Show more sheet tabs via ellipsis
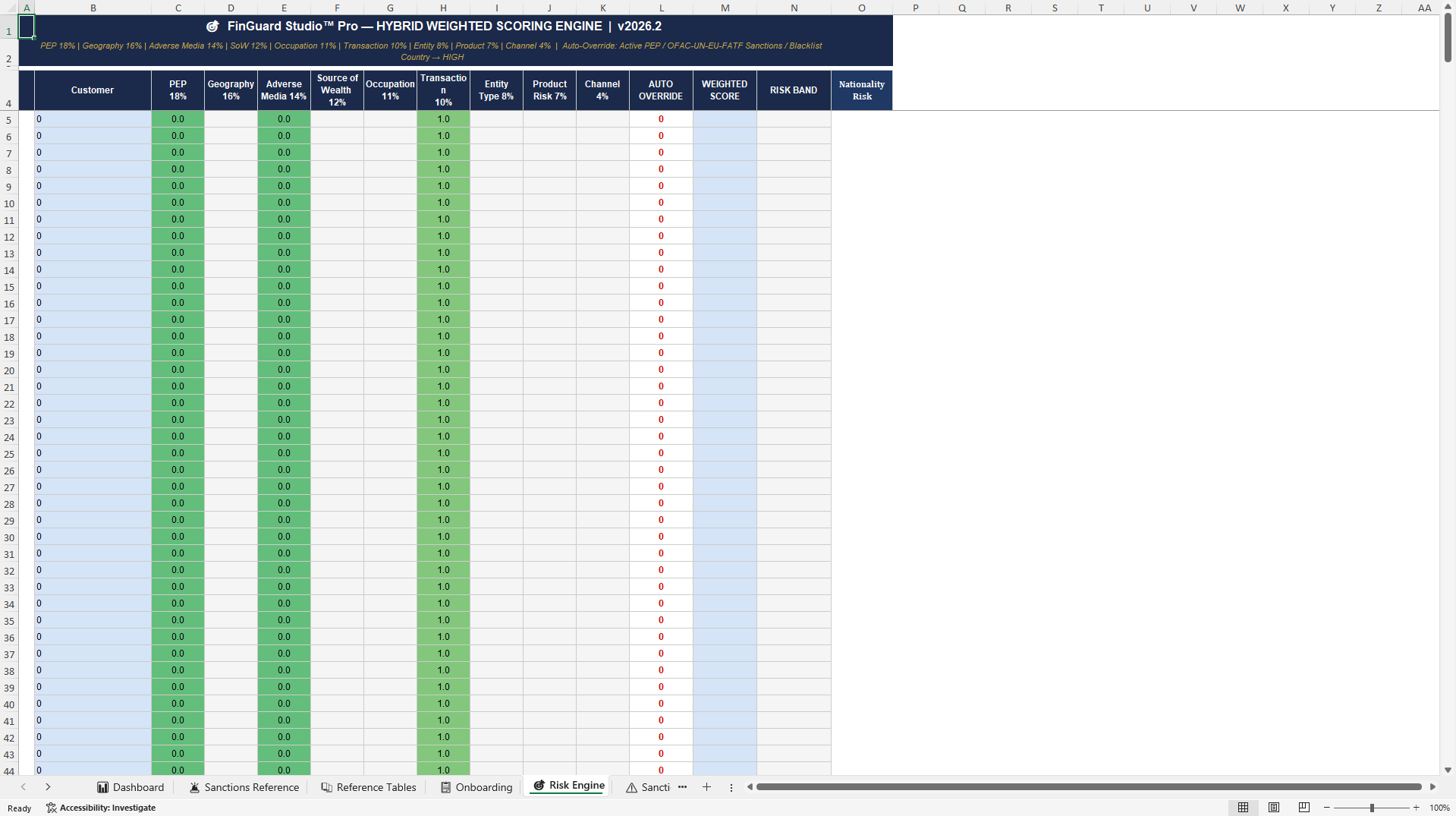This screenshot has height=816, width=1456. pos(682,787)
